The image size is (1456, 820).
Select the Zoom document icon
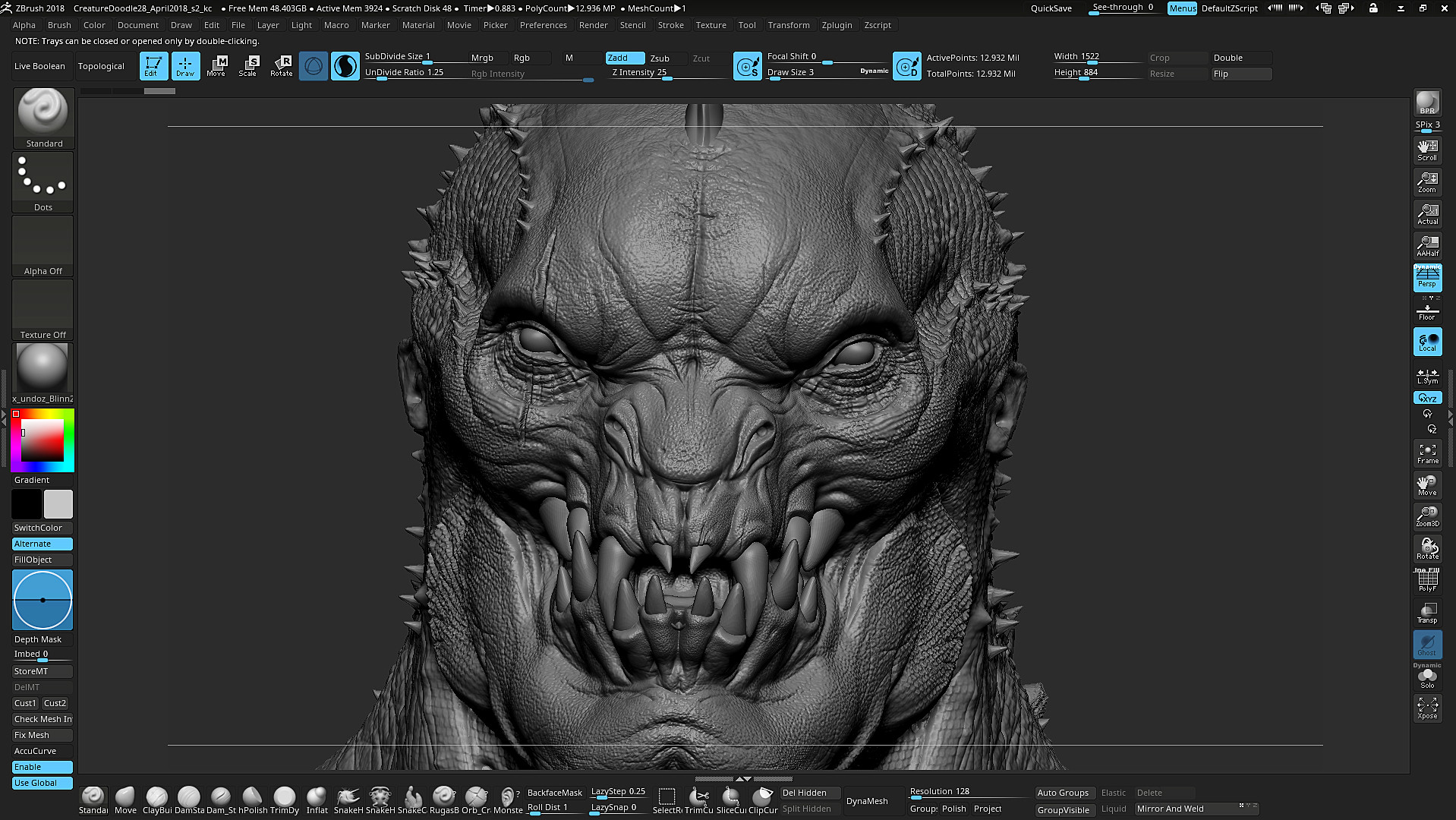[1427, 181]
